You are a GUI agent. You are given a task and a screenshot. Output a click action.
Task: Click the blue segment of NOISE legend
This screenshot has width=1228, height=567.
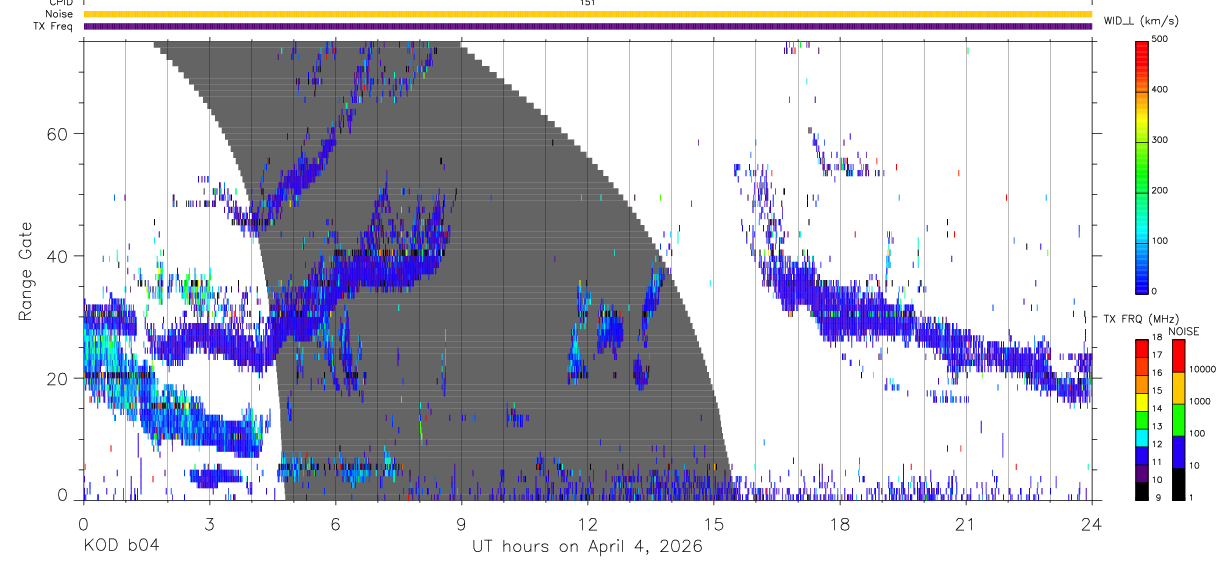coord(1178,452)
